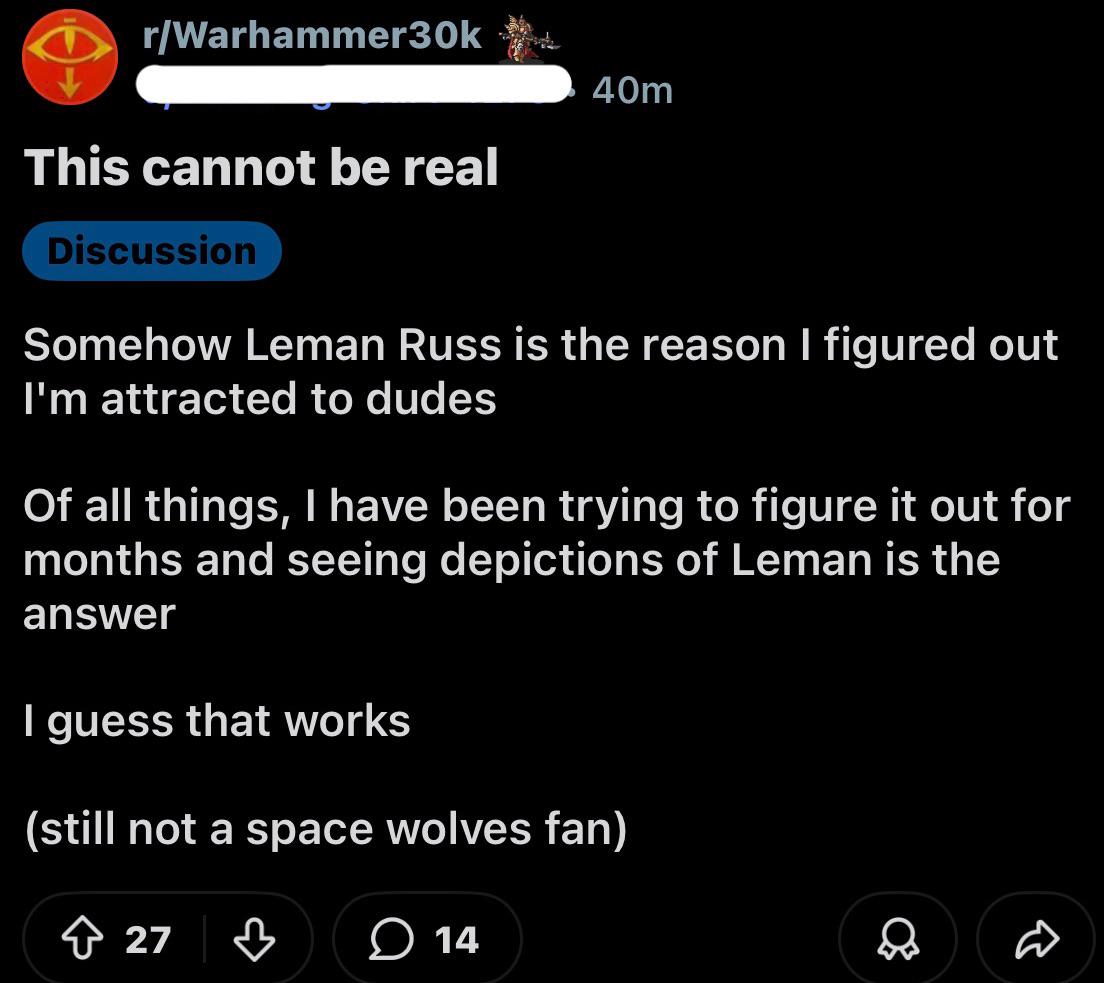Share the post with the share arrow

[1036, 940]
